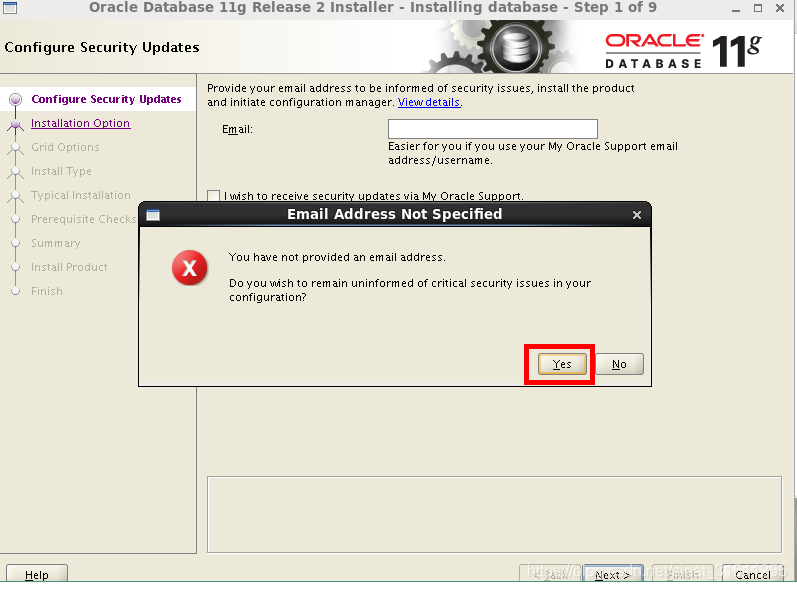Screen dimensions: 797x590
Task: Select the Summary step
Action: [55, 243]
